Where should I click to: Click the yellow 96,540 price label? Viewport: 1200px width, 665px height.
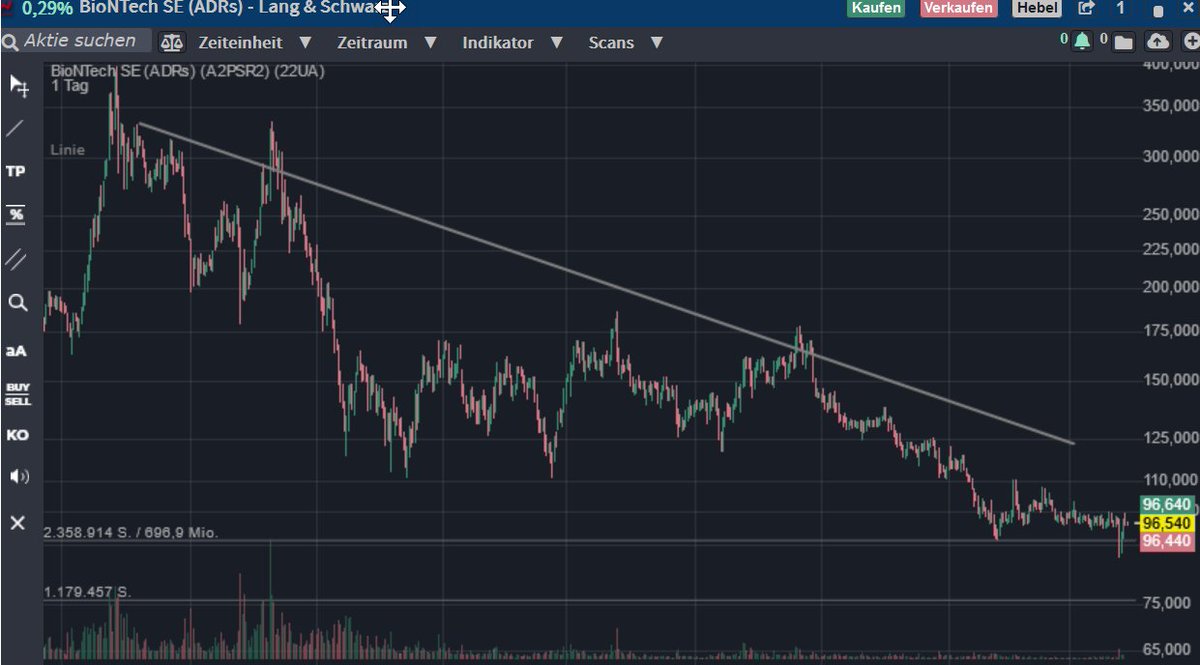1166,523
